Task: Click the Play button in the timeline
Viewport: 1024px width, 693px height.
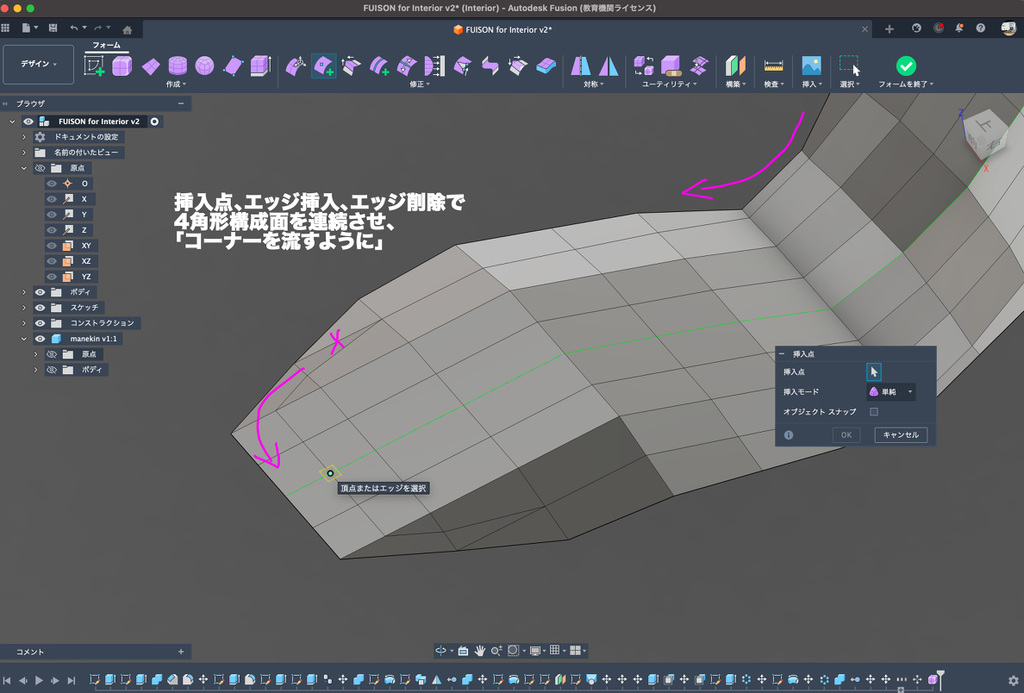Action: click(40, 680)
